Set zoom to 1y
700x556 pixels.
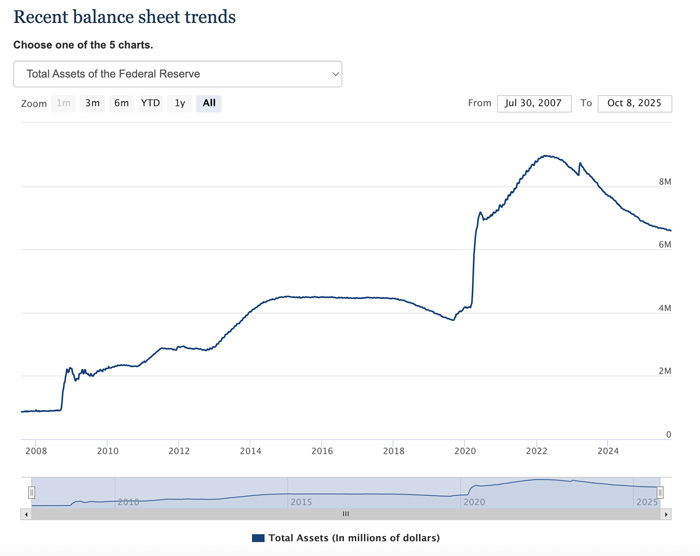tap(180, 103)
